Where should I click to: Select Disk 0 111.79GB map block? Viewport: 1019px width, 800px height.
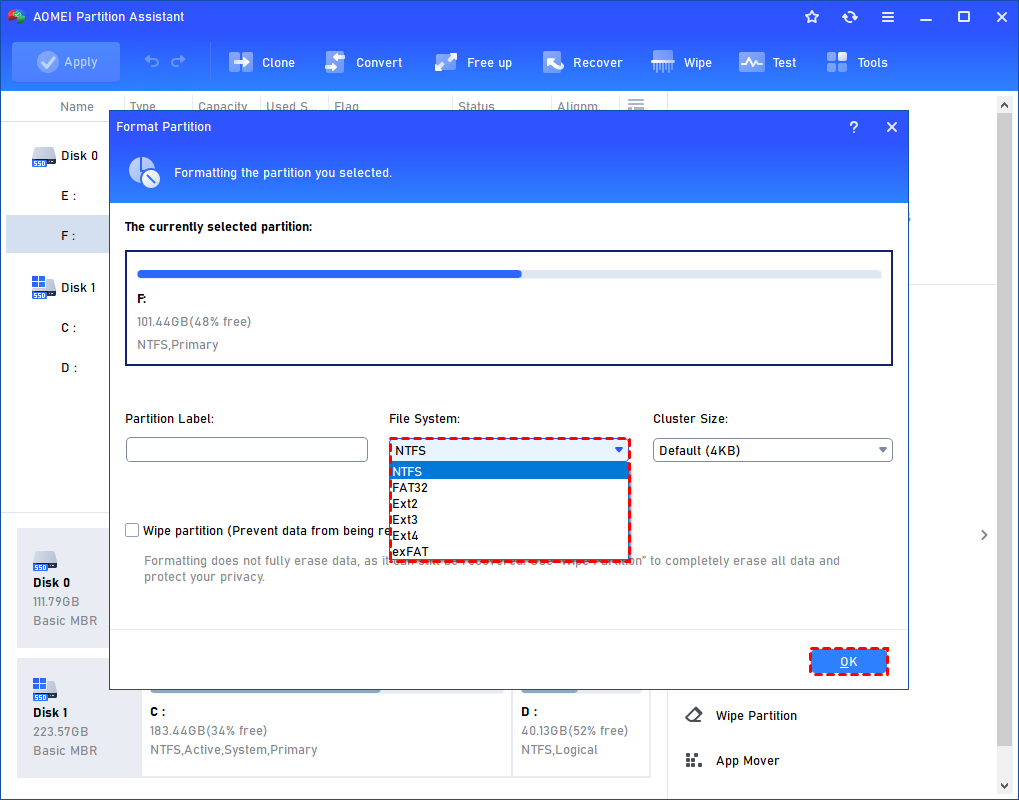point(63,587)
